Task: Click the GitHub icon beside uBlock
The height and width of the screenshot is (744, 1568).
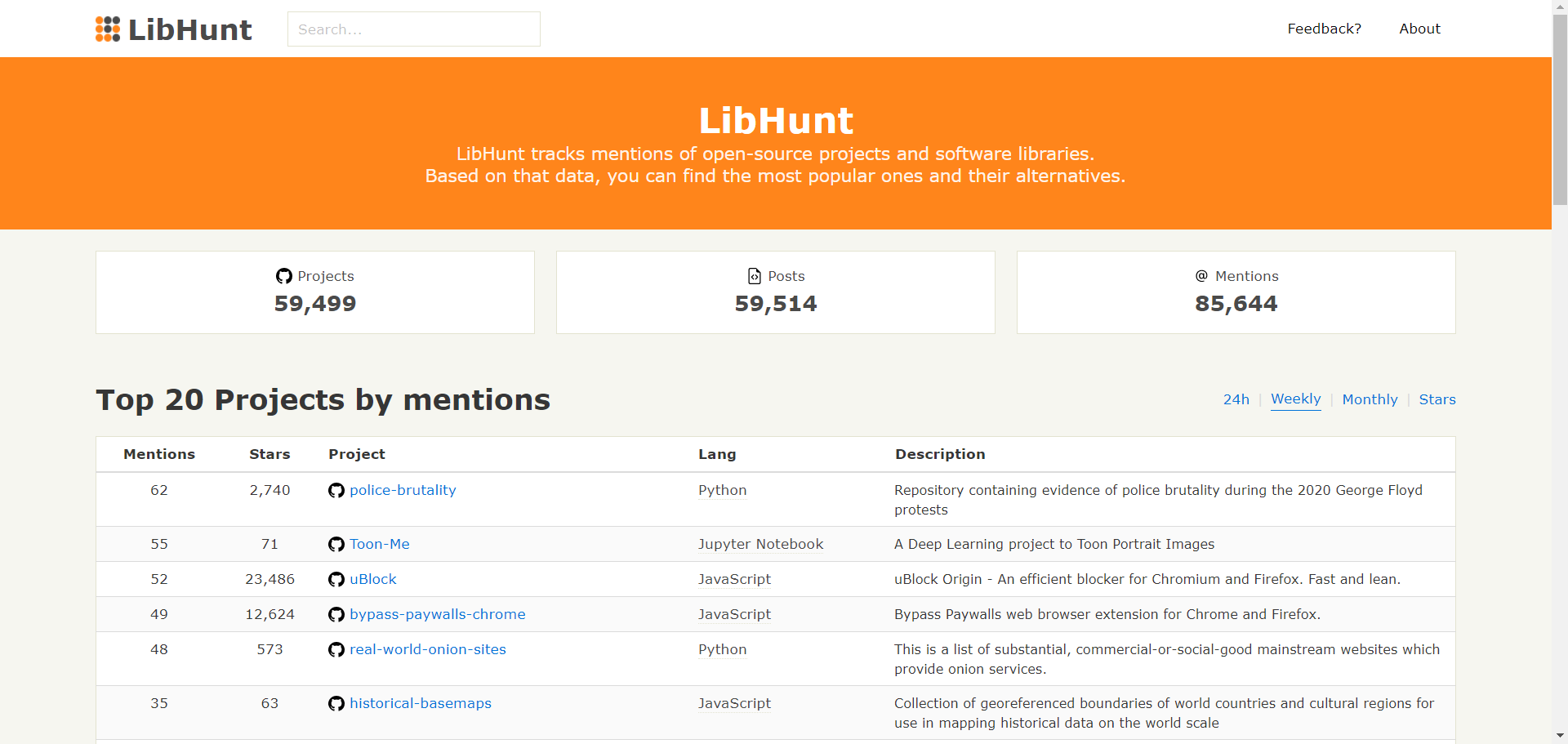Action: click(336, 580)
